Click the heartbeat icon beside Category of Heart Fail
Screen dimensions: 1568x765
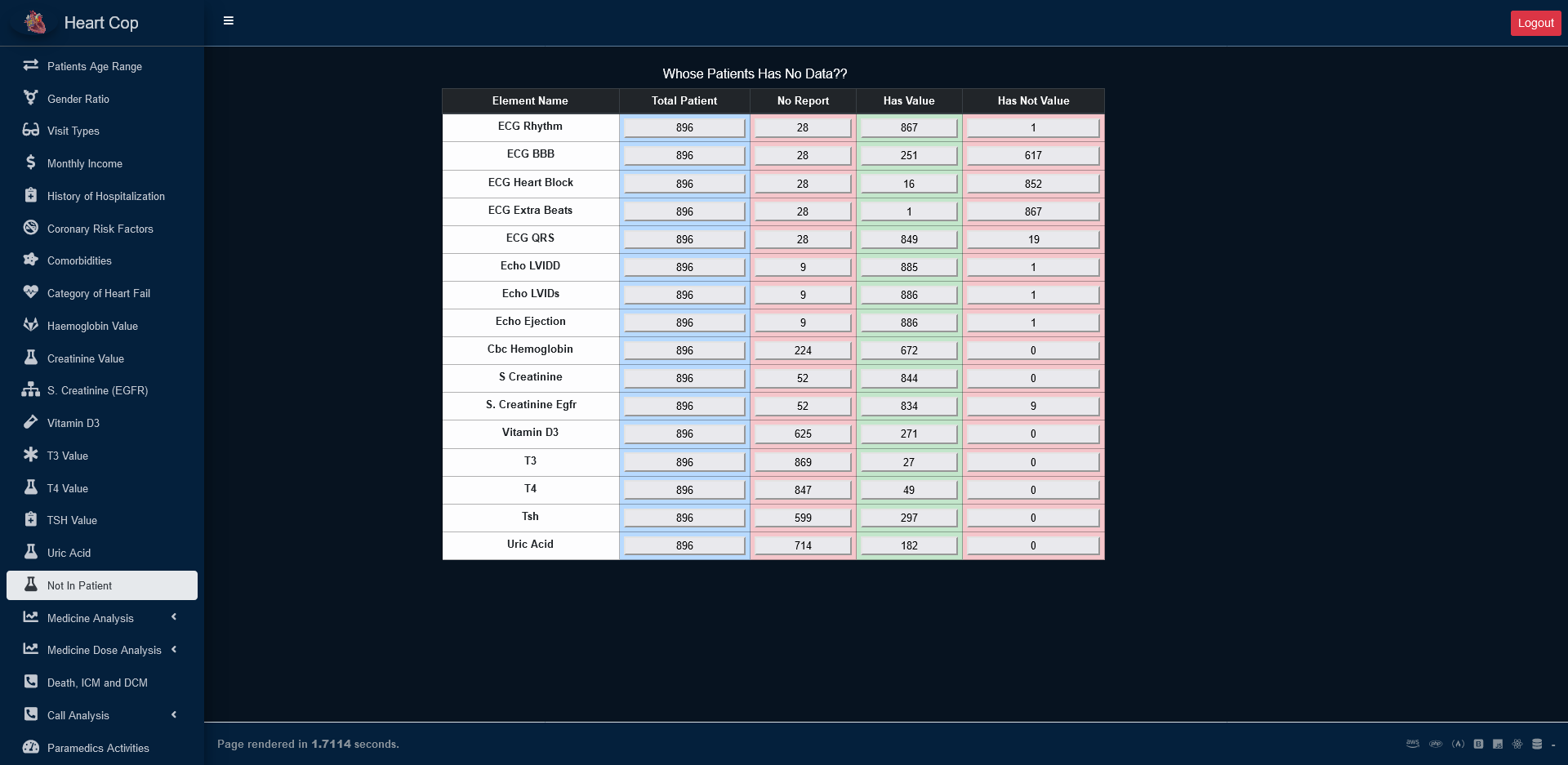(x=31, y=292)
